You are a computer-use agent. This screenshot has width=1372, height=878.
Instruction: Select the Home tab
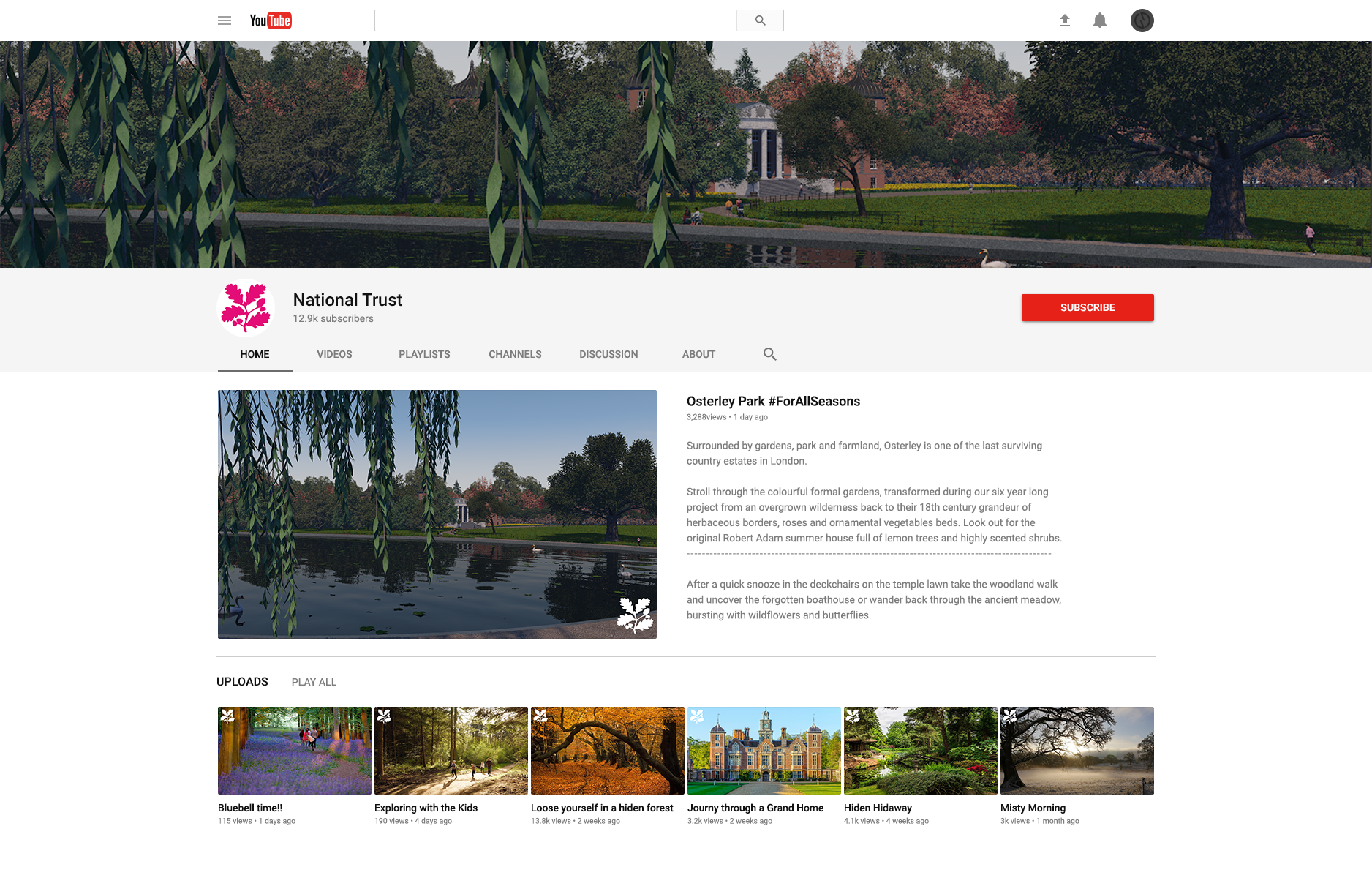pyautogui.click(x=255, y=354)
